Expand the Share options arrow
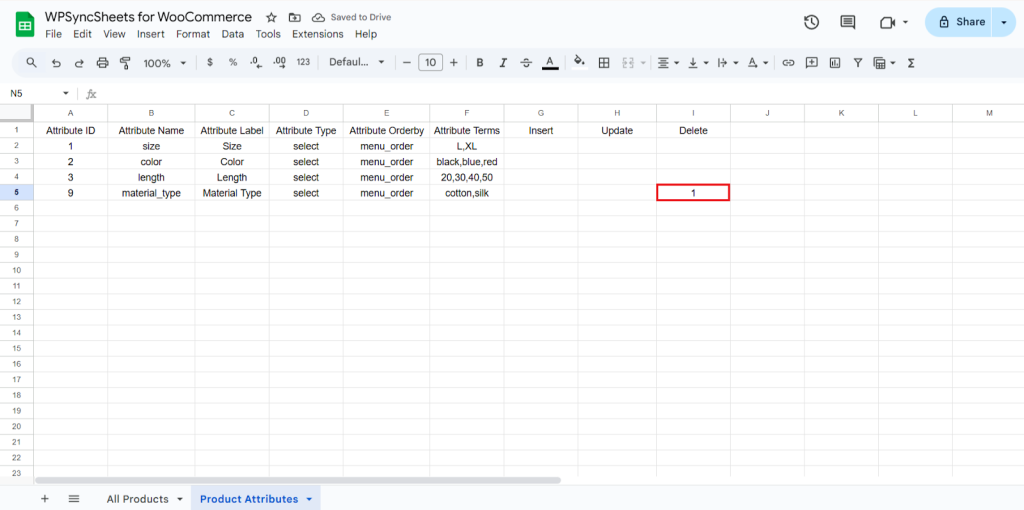 (x=1004, y=22)
